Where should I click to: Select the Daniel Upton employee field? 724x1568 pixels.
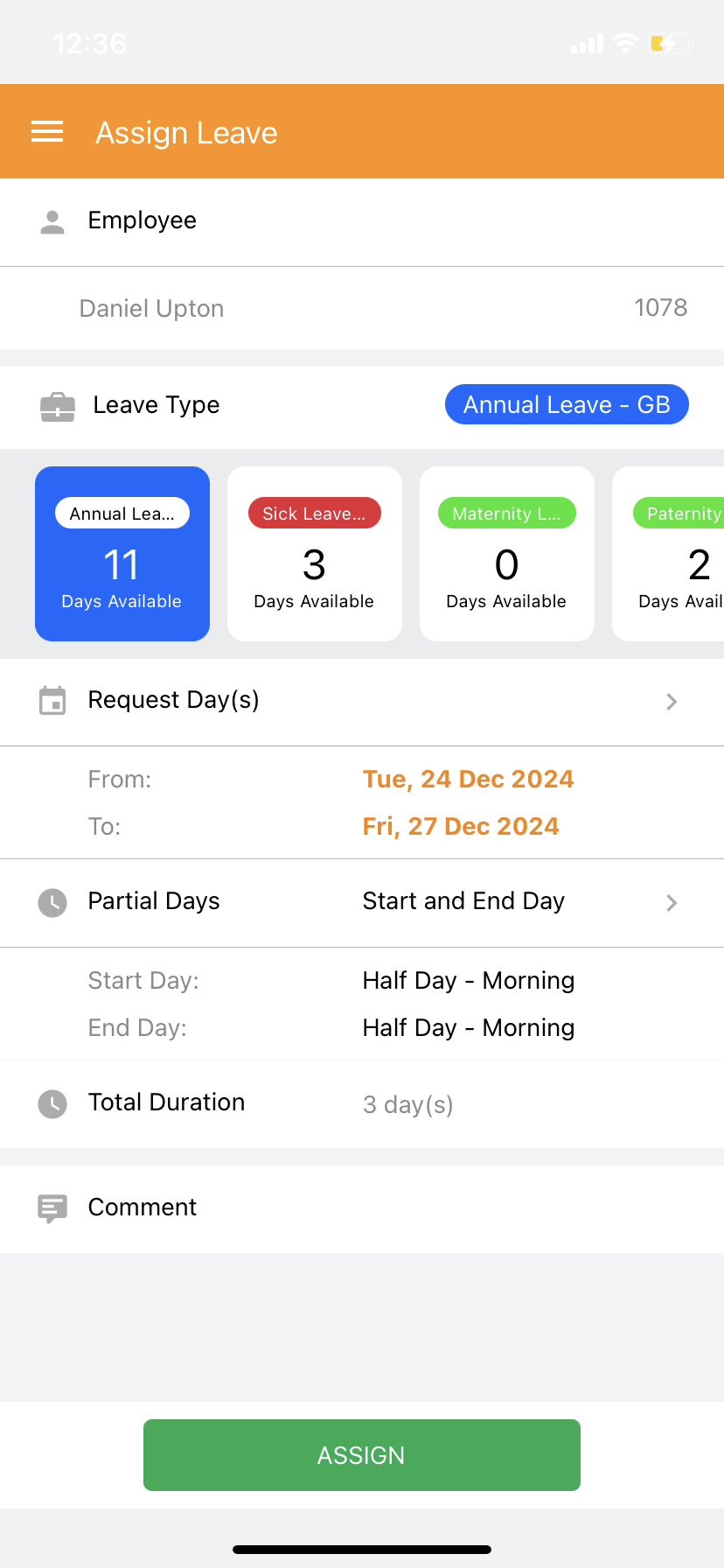(x=362, y=308)
